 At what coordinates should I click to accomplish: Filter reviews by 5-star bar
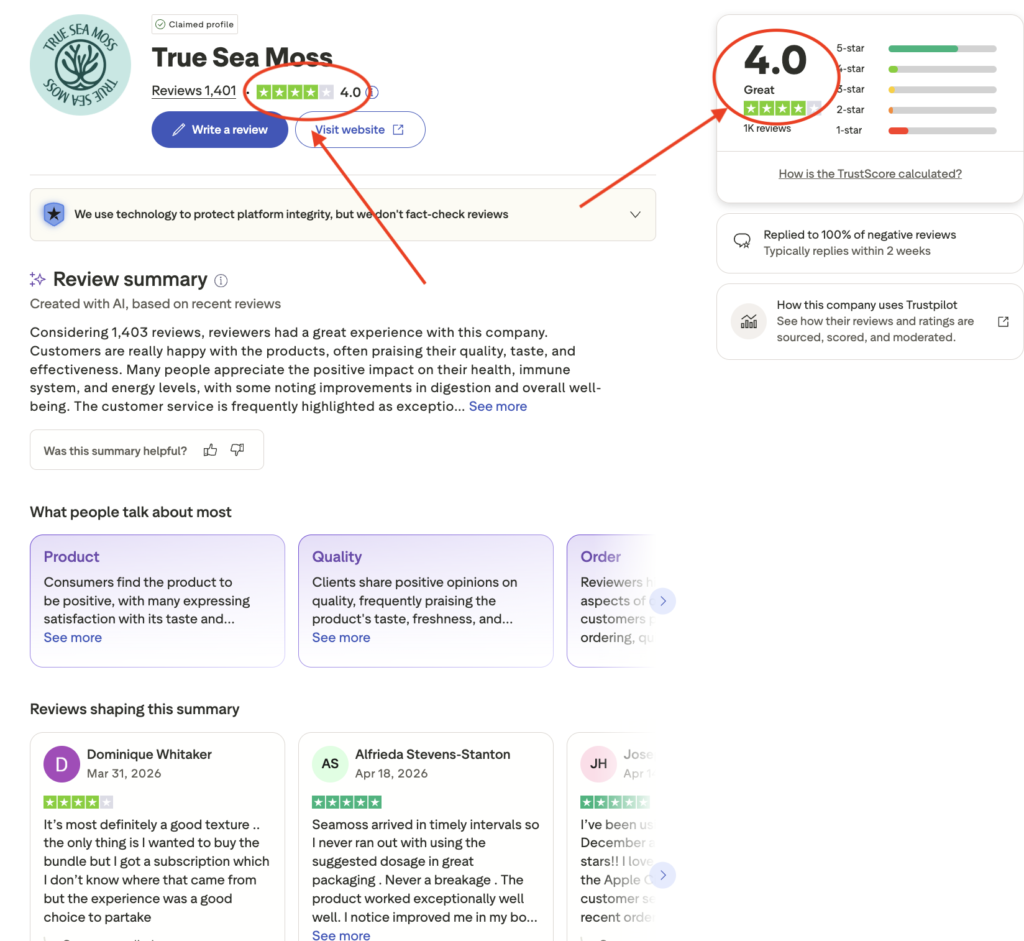coord(942,48)
